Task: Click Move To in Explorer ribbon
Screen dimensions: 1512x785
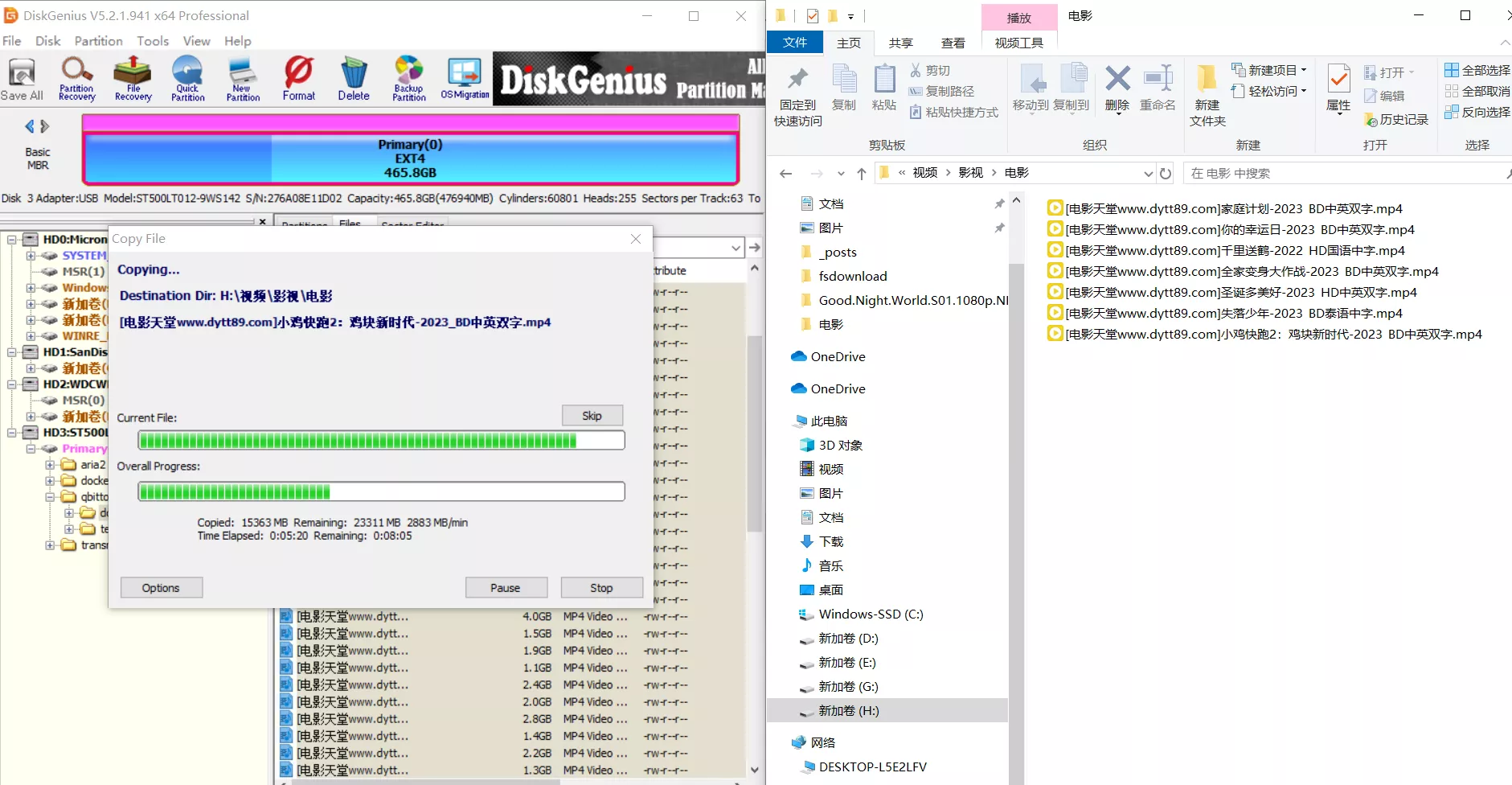Action: click(x=1031, y=88)
